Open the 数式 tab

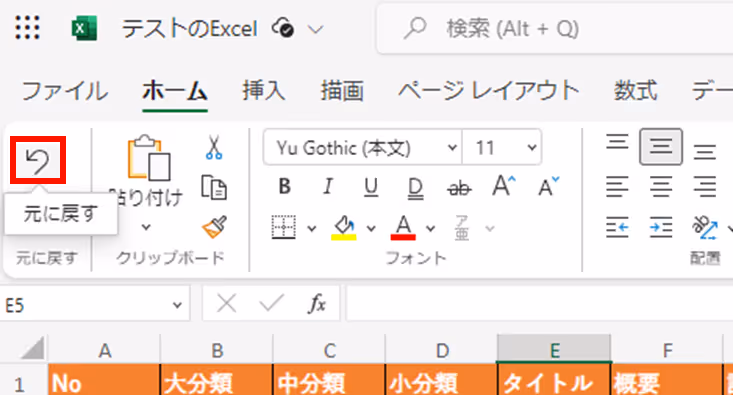[x=635, y=91]
